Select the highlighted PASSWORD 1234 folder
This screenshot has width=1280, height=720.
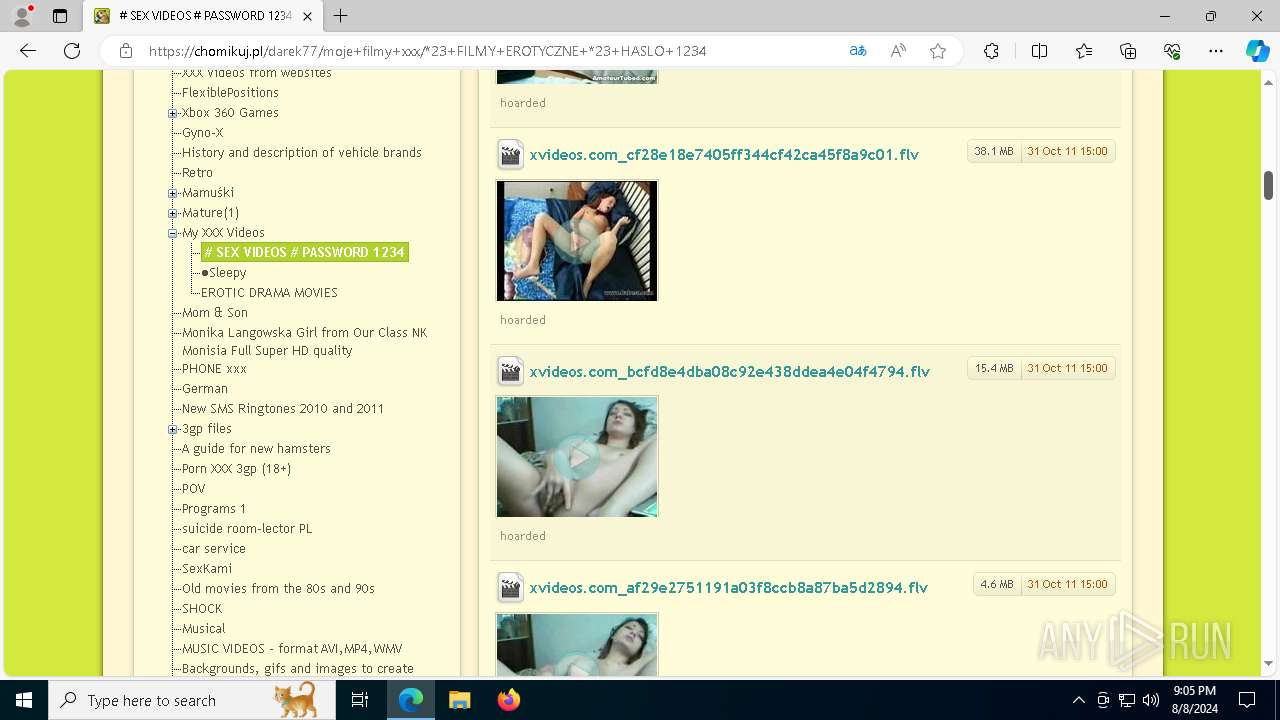(305, 252)
